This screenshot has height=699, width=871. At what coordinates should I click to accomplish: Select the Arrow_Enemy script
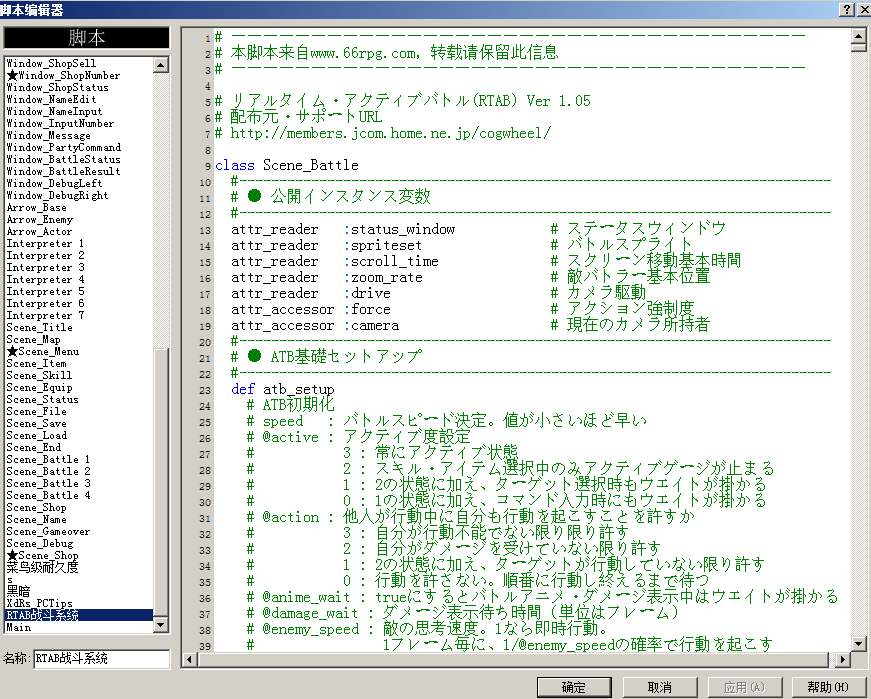(79, 219)
